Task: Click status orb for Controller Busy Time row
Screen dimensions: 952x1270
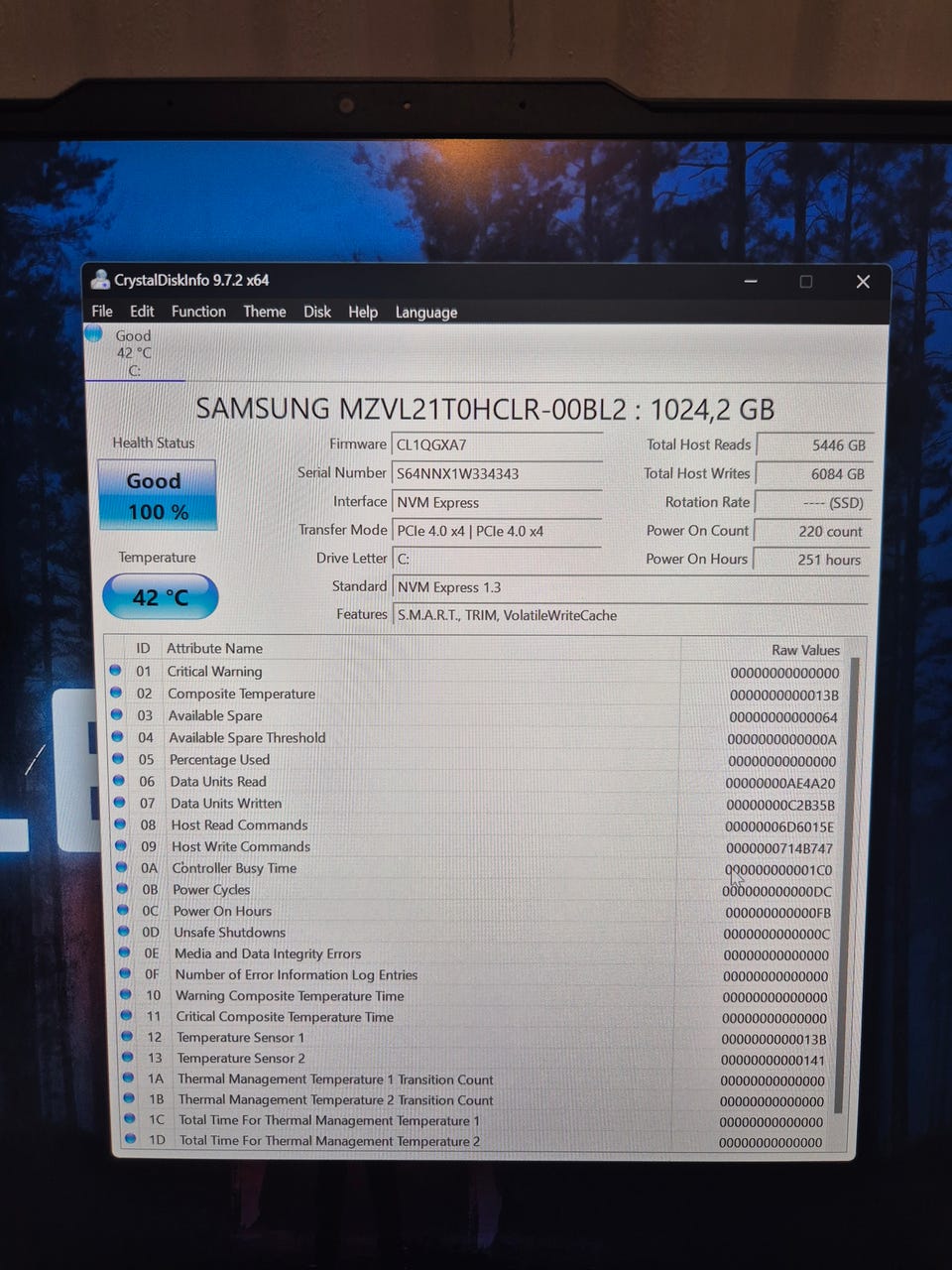Action: [x=122, y=867]
